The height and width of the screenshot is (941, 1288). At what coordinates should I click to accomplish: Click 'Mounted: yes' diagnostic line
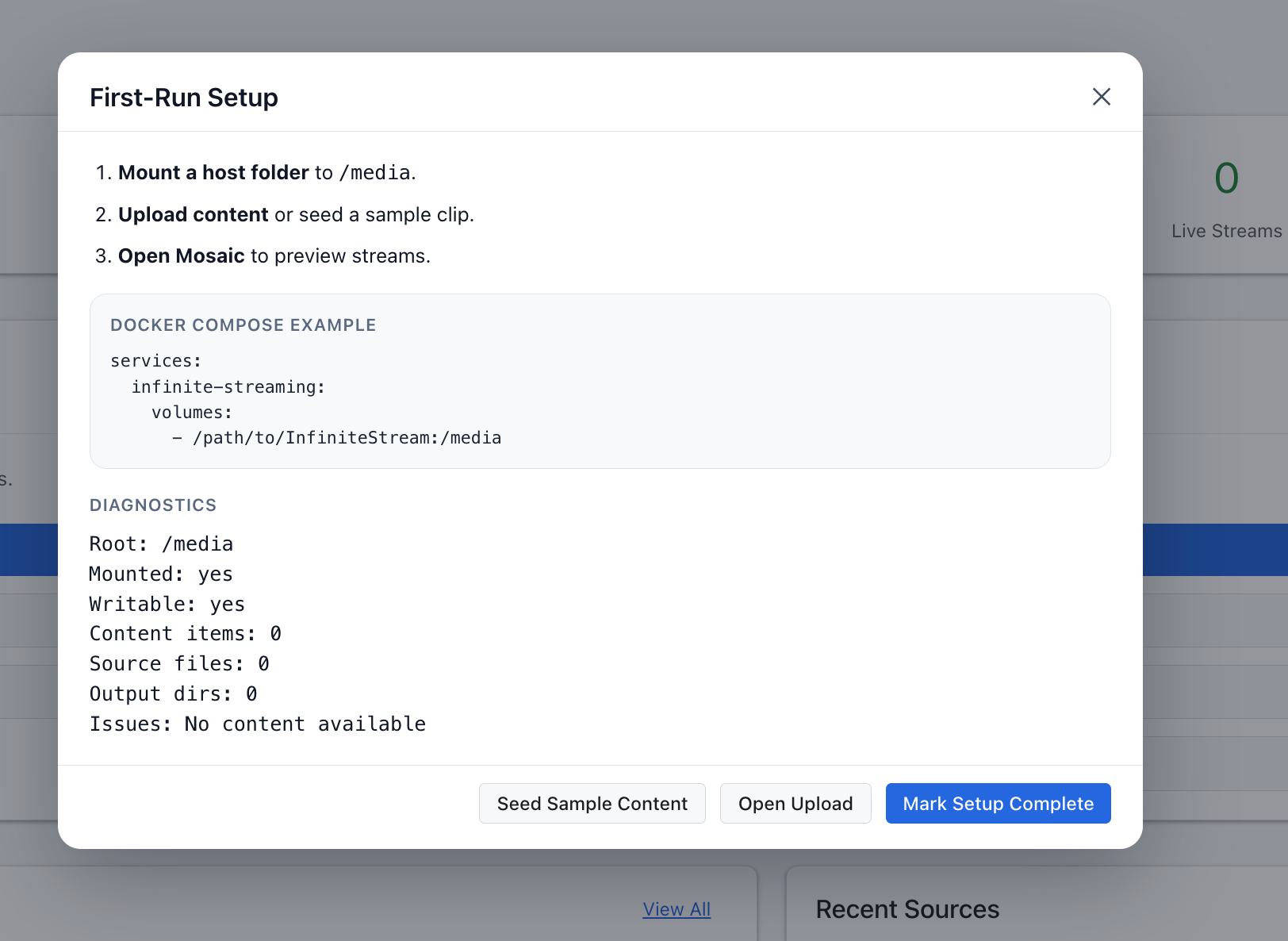[161, 574]
